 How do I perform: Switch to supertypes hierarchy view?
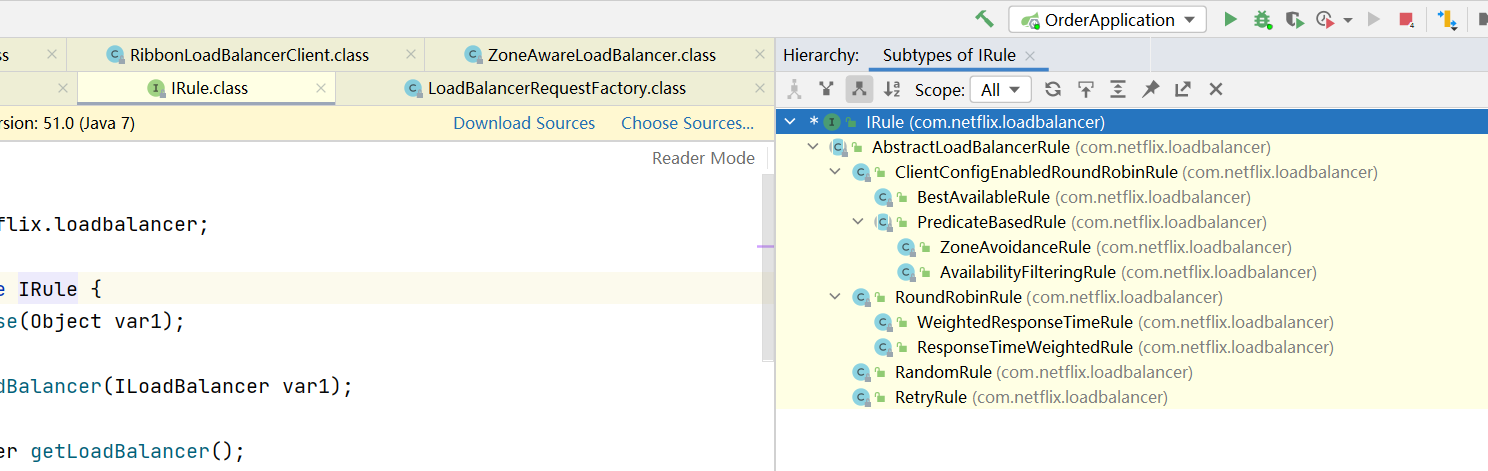(x=826, y=89)
